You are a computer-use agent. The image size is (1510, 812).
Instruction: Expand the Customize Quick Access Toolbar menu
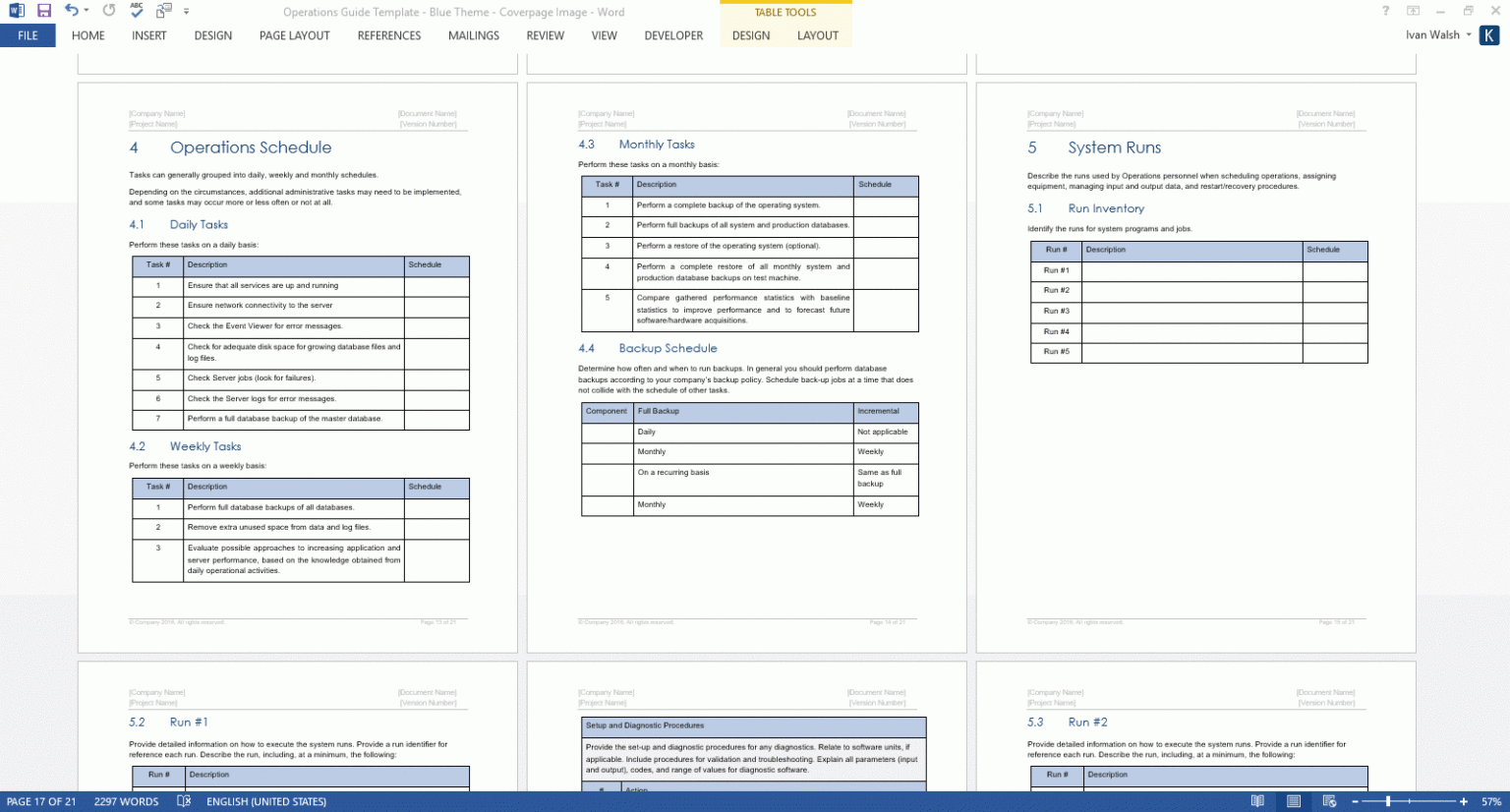(x=186, y=11)
